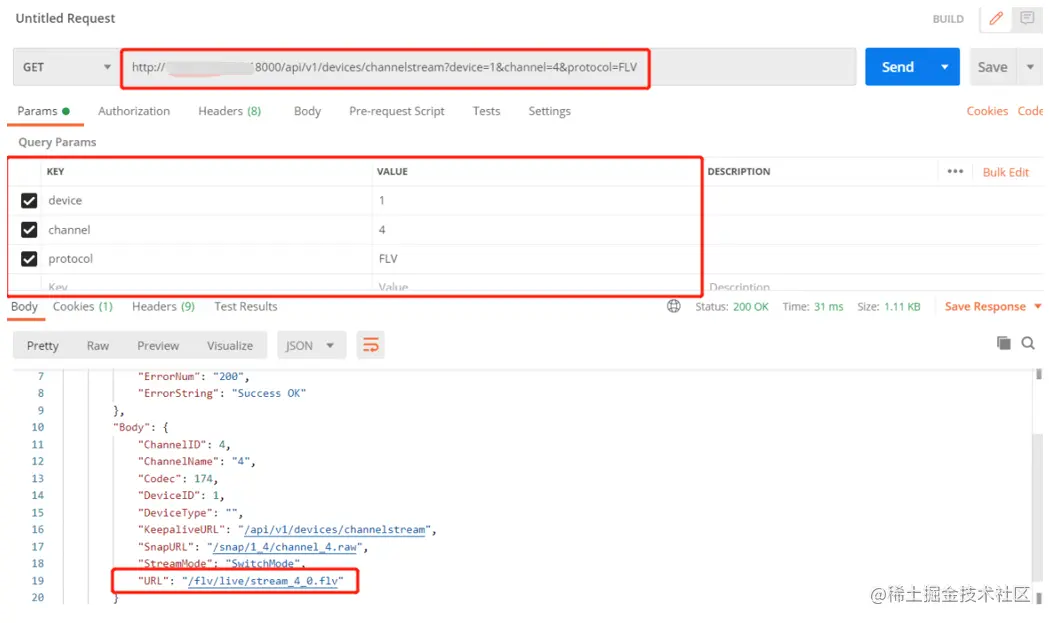Open the Test Results tab
This screenshot has width=1049, height=623.
pyautogui.click(x=246, y=306)
